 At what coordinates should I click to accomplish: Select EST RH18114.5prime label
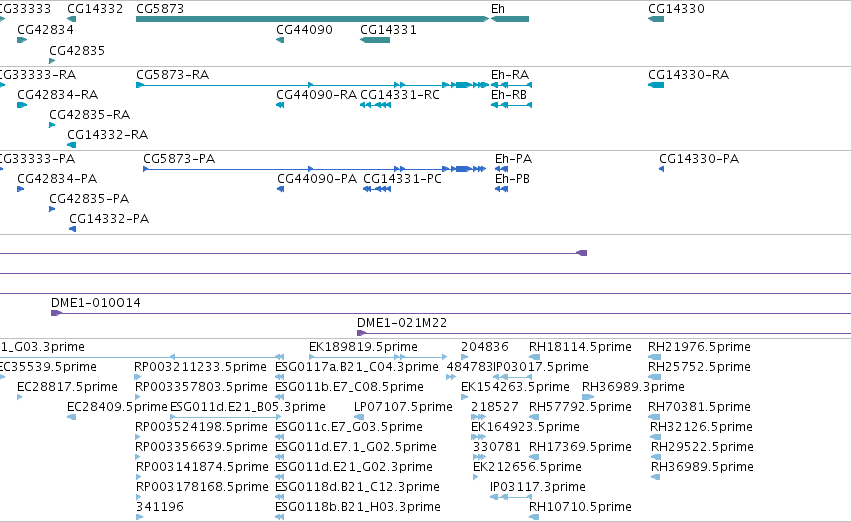click(x=580, y=347)
